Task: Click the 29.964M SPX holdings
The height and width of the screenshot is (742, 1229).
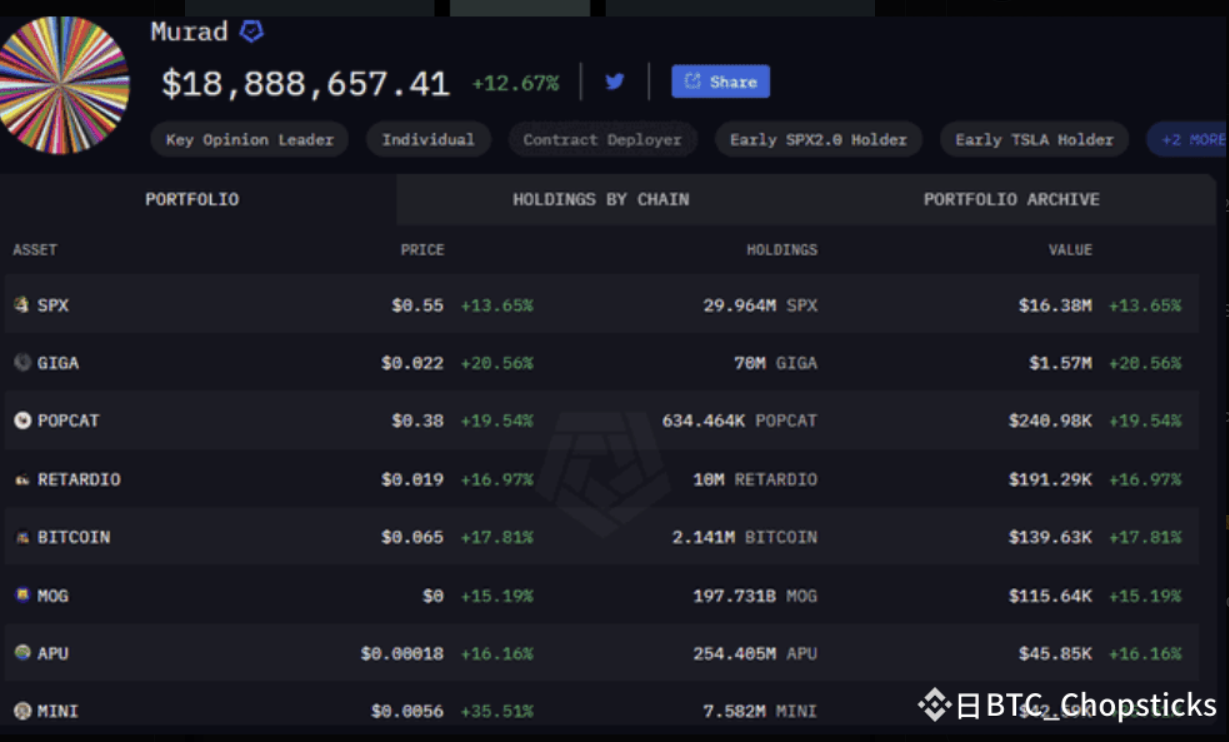Action: (x=760, y=305)
